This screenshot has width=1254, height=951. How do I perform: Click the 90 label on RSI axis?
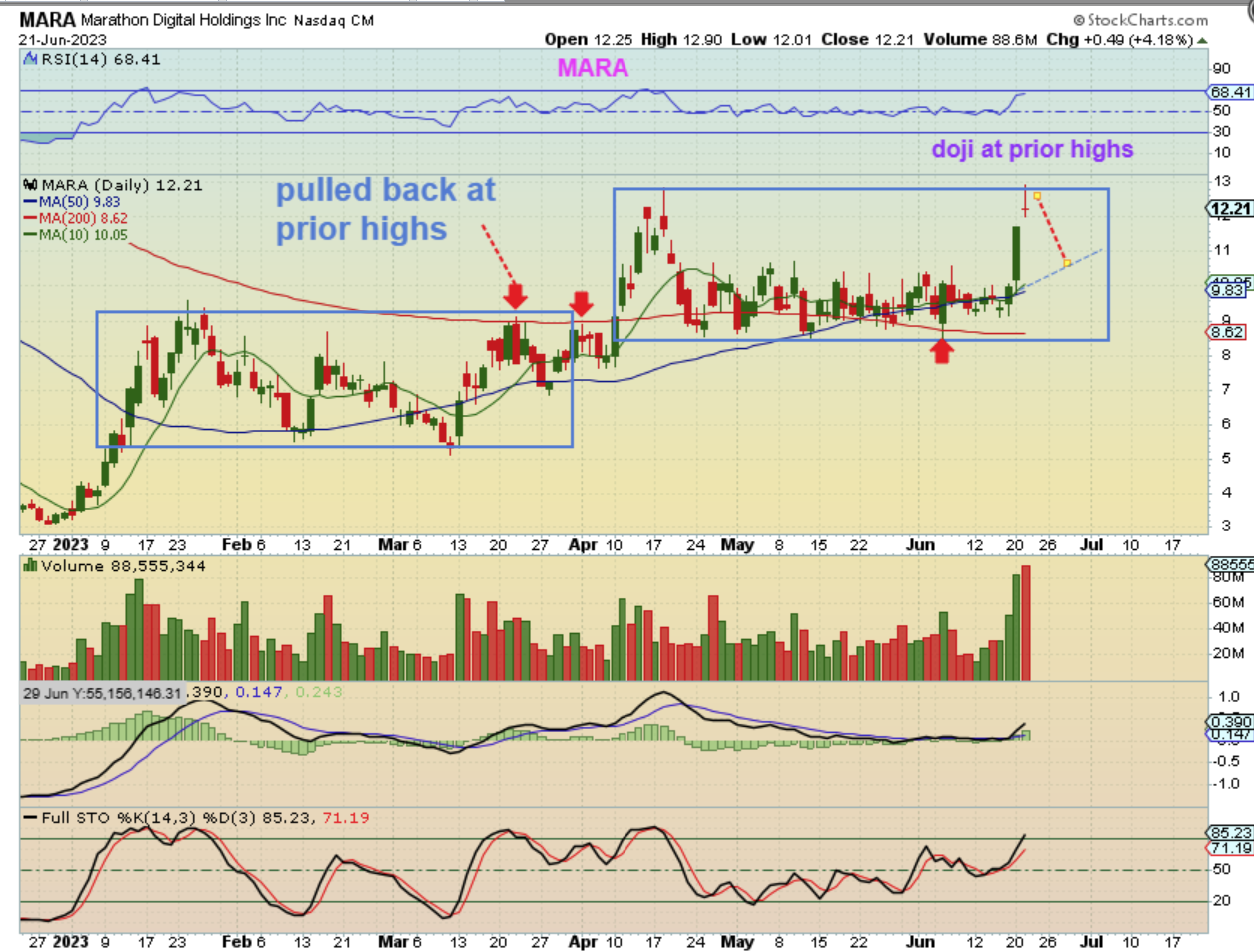(x=1220, y=69)
